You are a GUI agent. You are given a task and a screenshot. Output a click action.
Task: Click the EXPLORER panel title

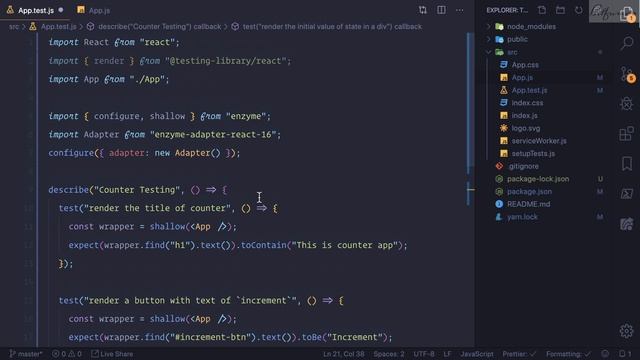(x=507, y=10)
